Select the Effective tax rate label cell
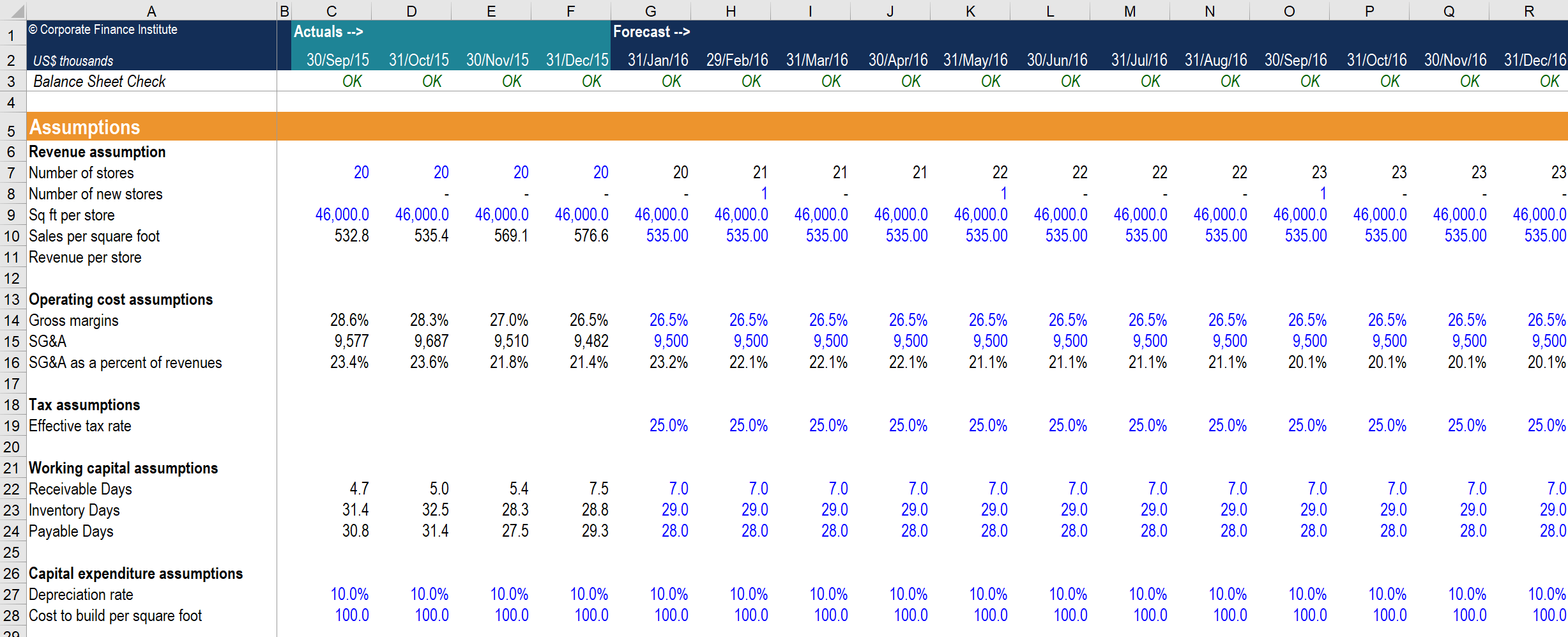This screenshot has height=637, width=1568. 80,426
